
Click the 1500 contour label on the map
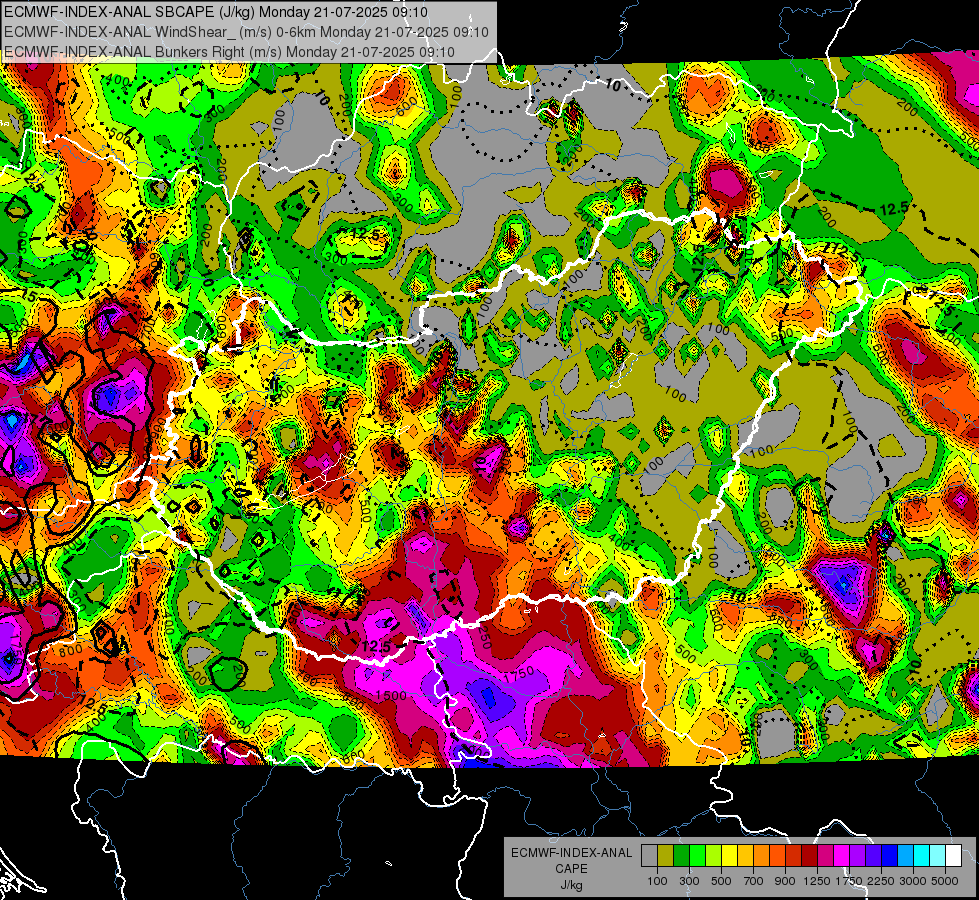[x=391, y=695]
